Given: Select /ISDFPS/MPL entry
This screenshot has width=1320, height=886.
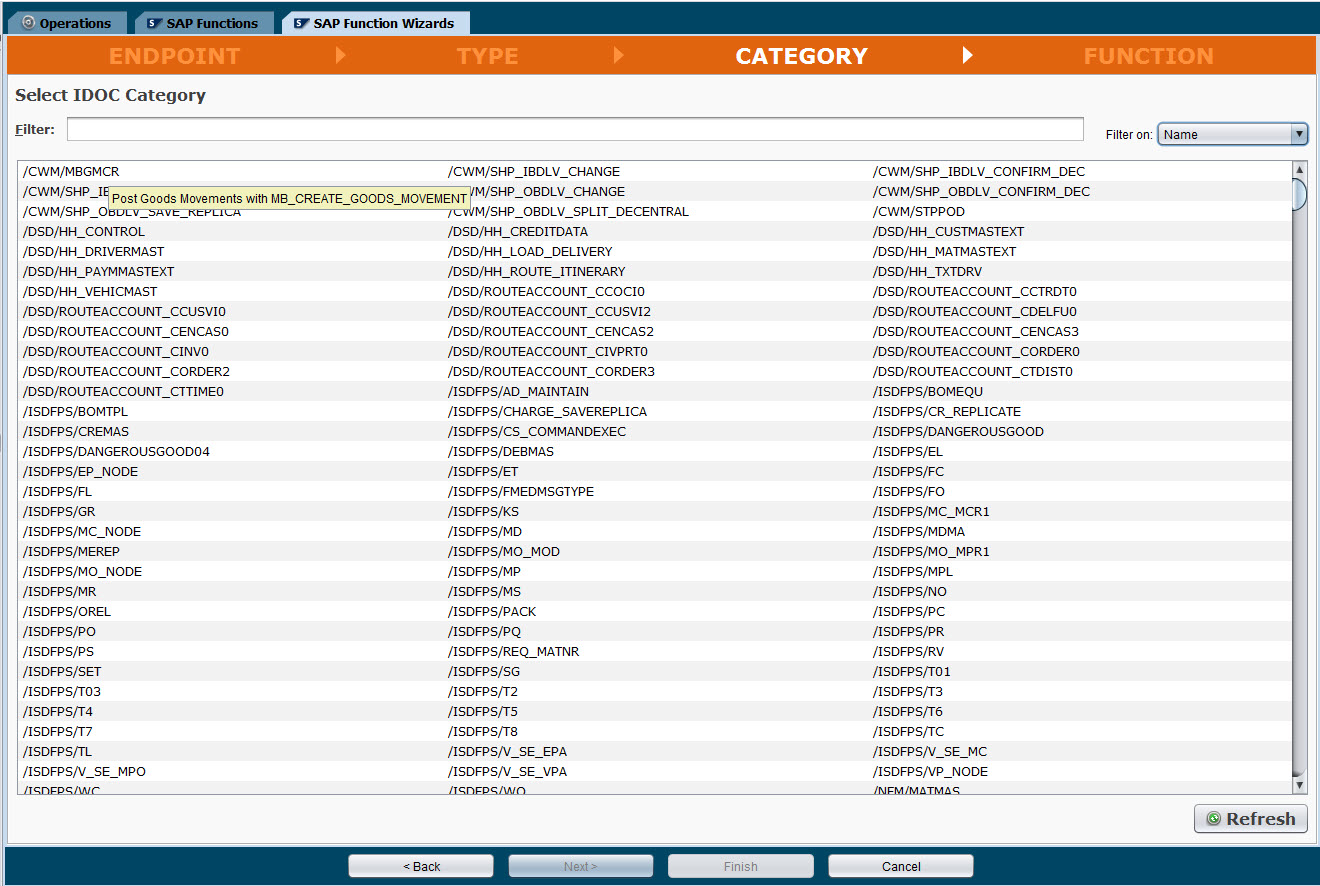Looking at the screenshot, I should click(x=913, y=572).
